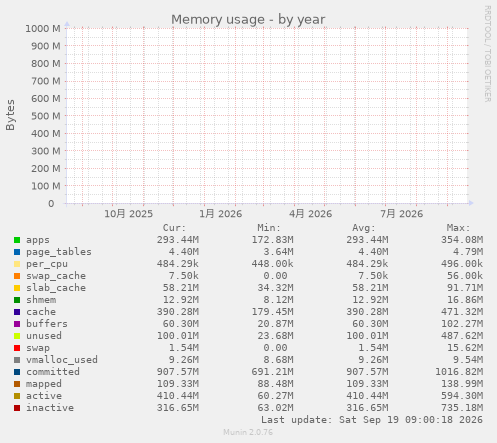Click the 'cache' legend label
The height and width of the screenshot is (443, 497).
tap(41, 312)
